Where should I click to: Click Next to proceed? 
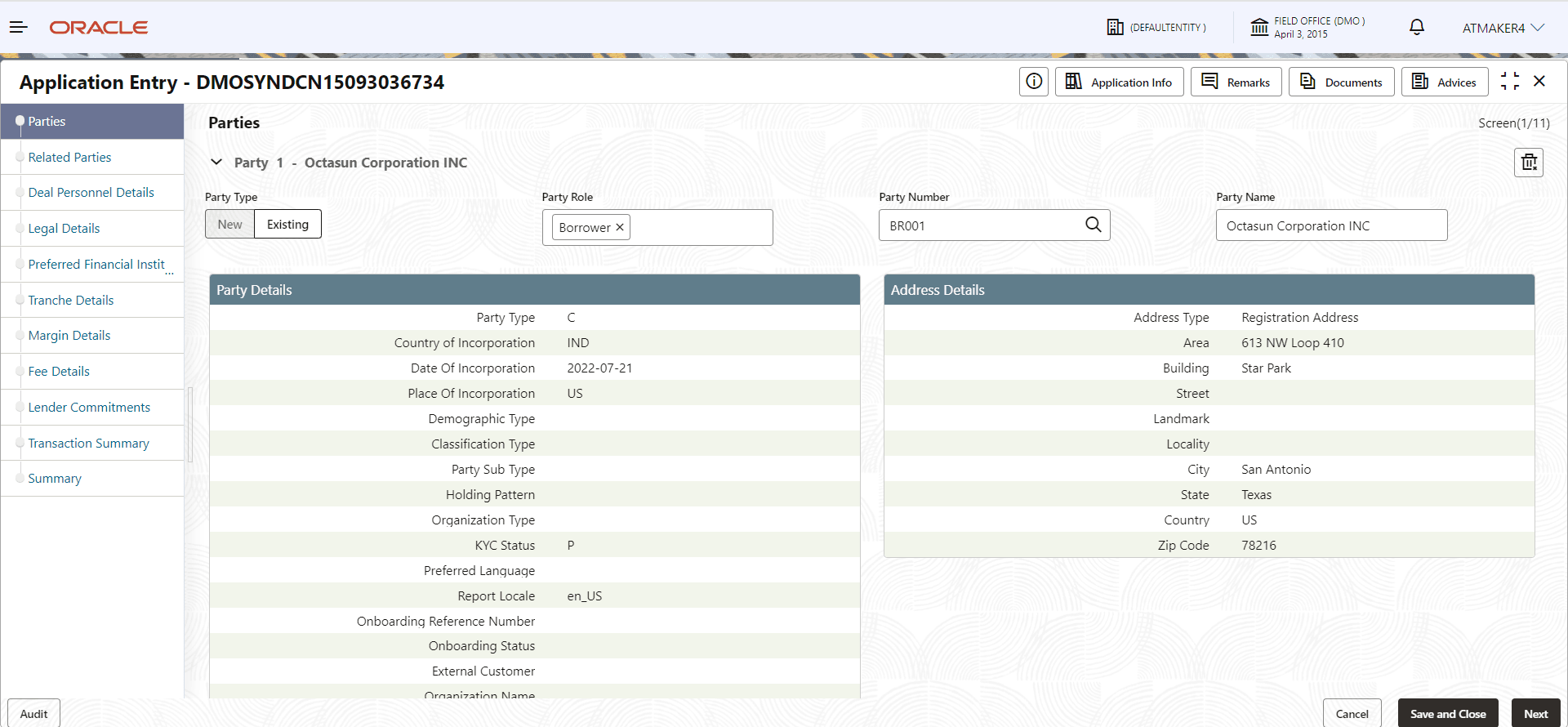click(1536, 713)
